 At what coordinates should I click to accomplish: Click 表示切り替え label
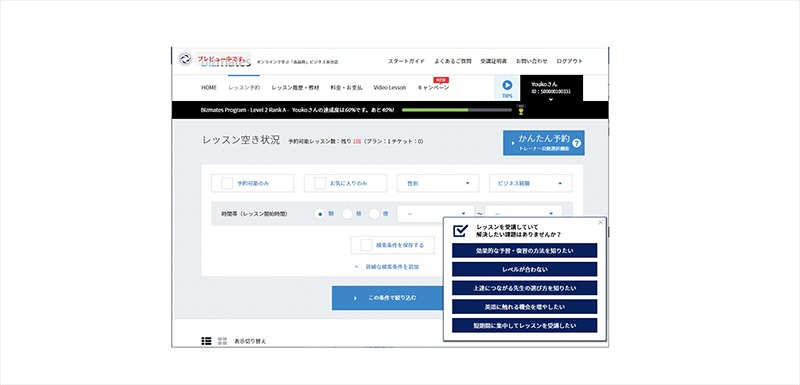point(250,341)
